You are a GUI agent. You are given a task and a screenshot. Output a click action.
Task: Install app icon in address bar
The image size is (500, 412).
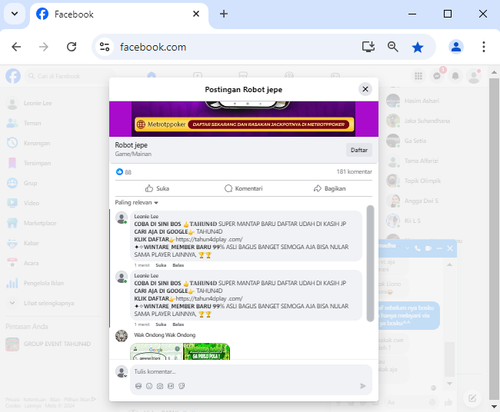point(368,47)
